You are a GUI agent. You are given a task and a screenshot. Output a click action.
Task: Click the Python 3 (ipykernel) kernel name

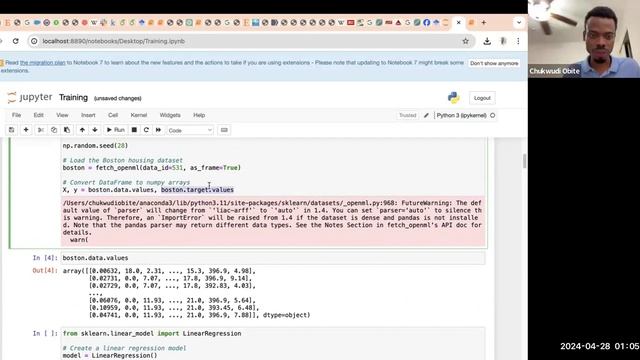point(461,116)
